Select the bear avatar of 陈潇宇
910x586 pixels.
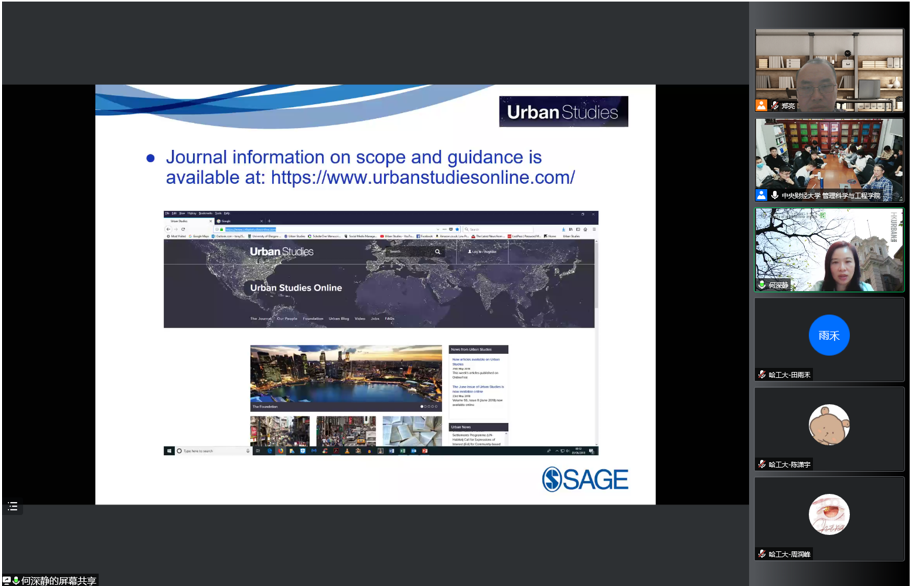click(x=828, y=425)
